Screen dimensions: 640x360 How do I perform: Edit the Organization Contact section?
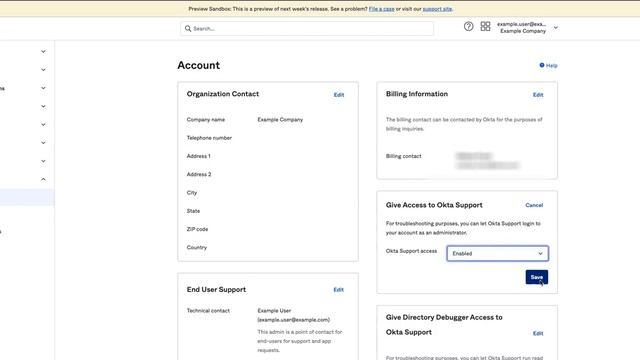[x=339, y=95]
